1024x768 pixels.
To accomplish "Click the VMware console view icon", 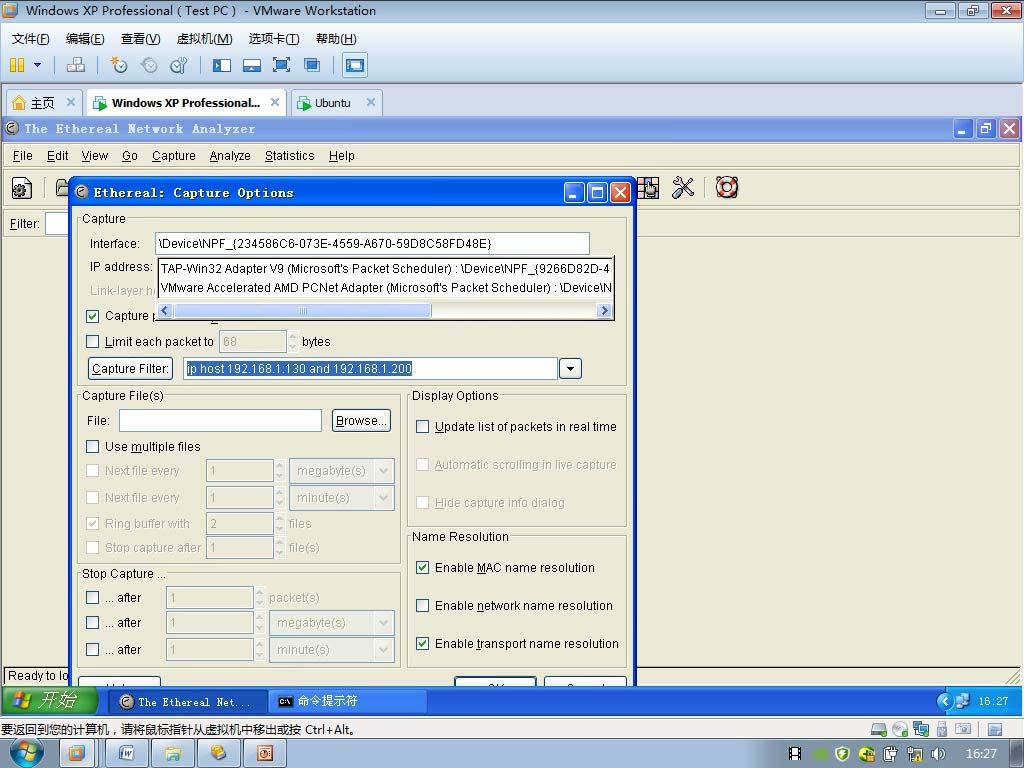I will (355, 65).
